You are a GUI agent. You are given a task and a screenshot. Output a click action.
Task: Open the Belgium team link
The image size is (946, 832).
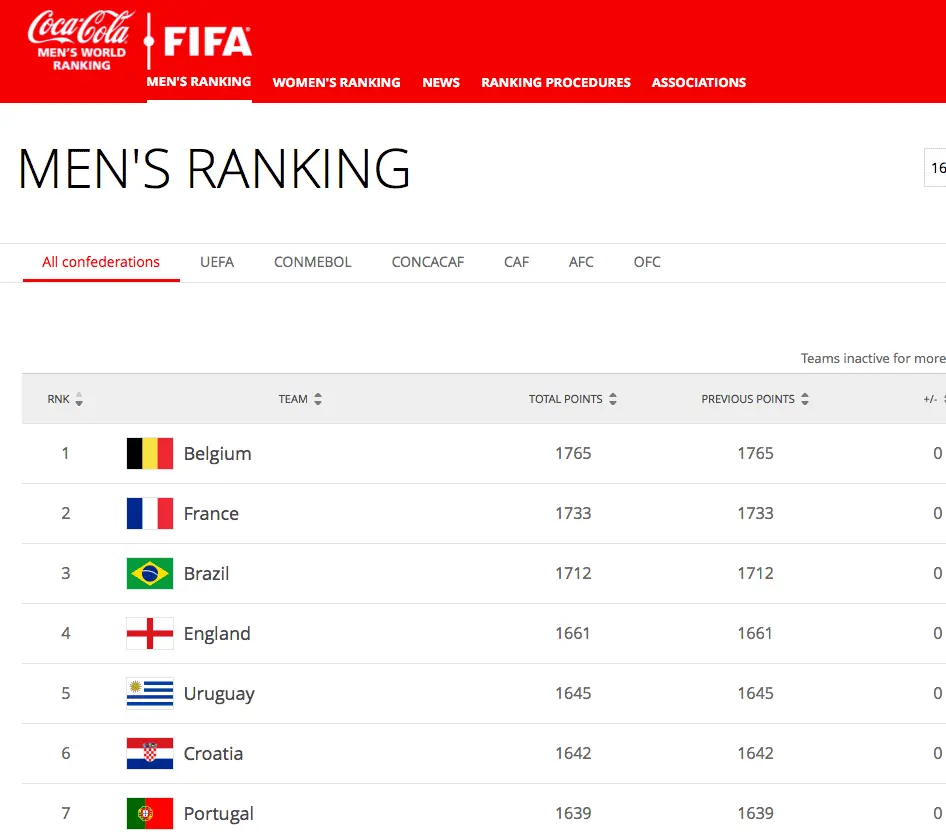tap(217, 454)
